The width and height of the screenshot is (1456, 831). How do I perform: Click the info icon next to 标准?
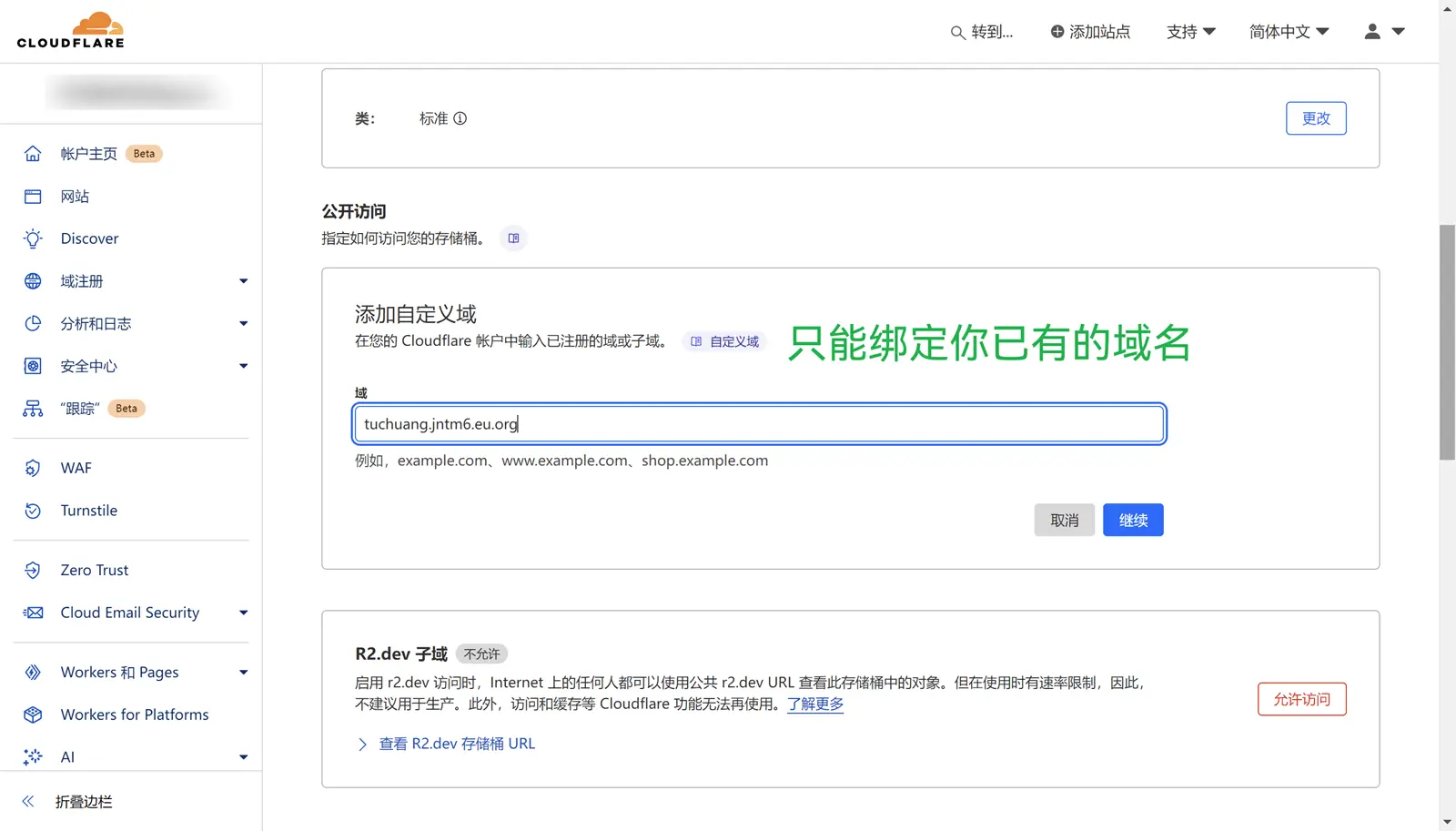[460, 118]
